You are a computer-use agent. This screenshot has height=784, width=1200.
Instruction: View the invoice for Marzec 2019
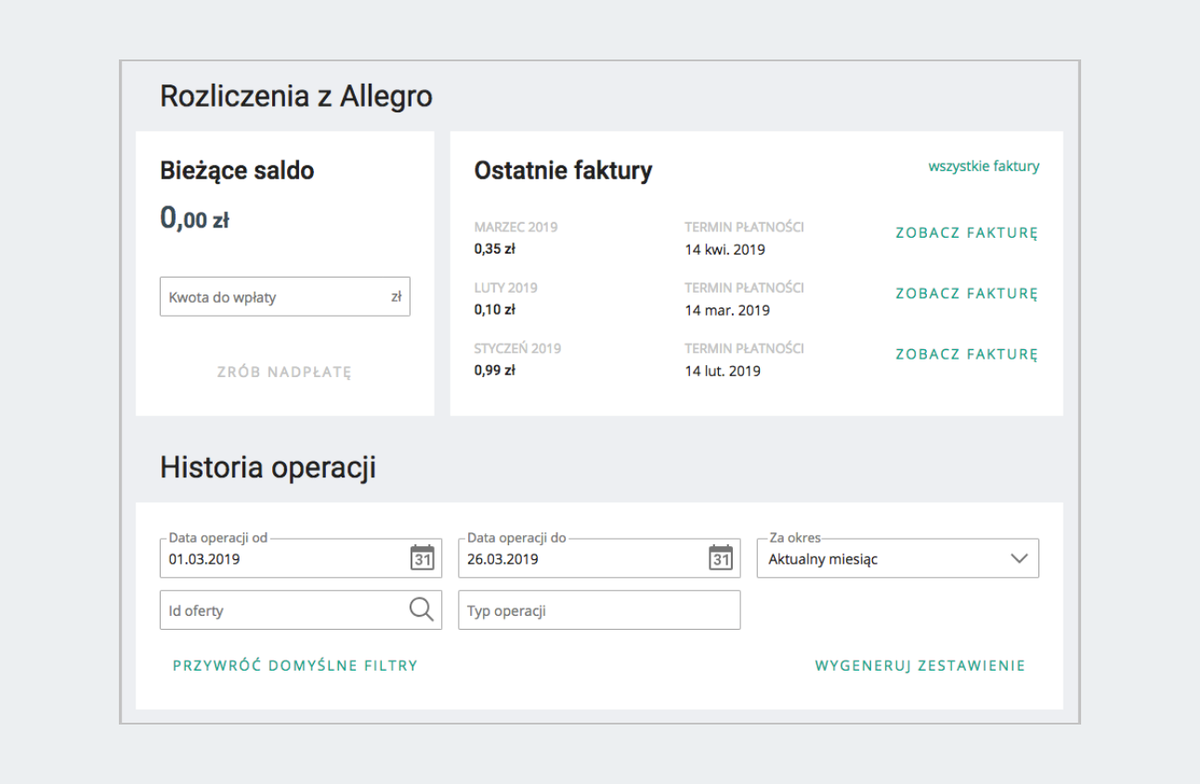point(967,233)
